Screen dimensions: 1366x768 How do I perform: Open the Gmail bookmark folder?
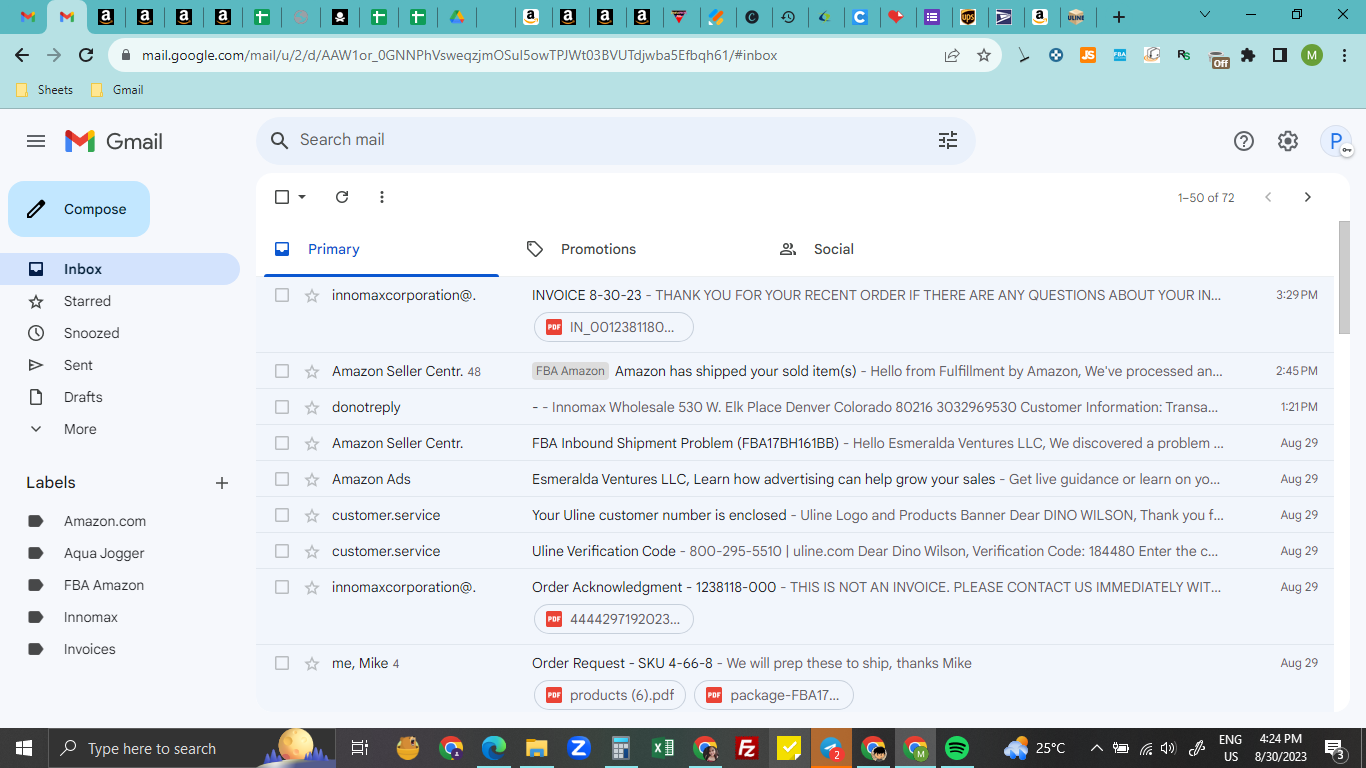click(x=117, y=90)
